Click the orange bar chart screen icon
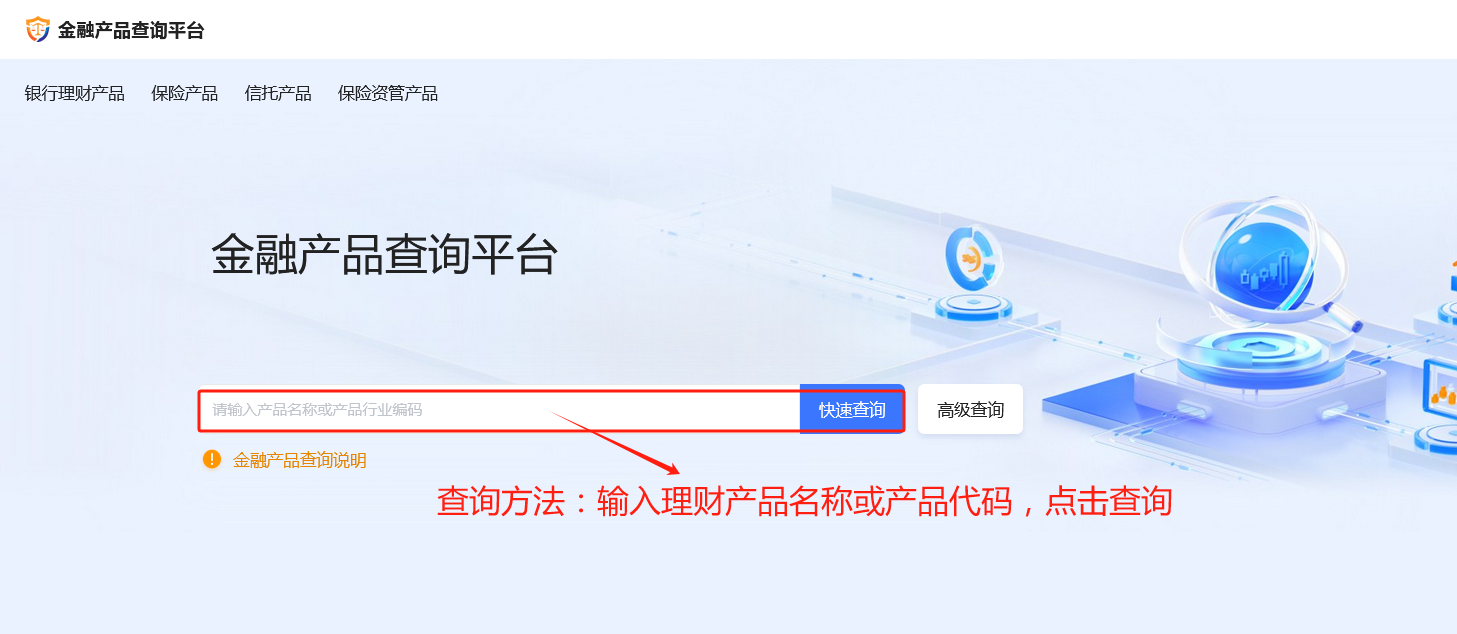The image size is (1457, 634). pos(1442,387)
